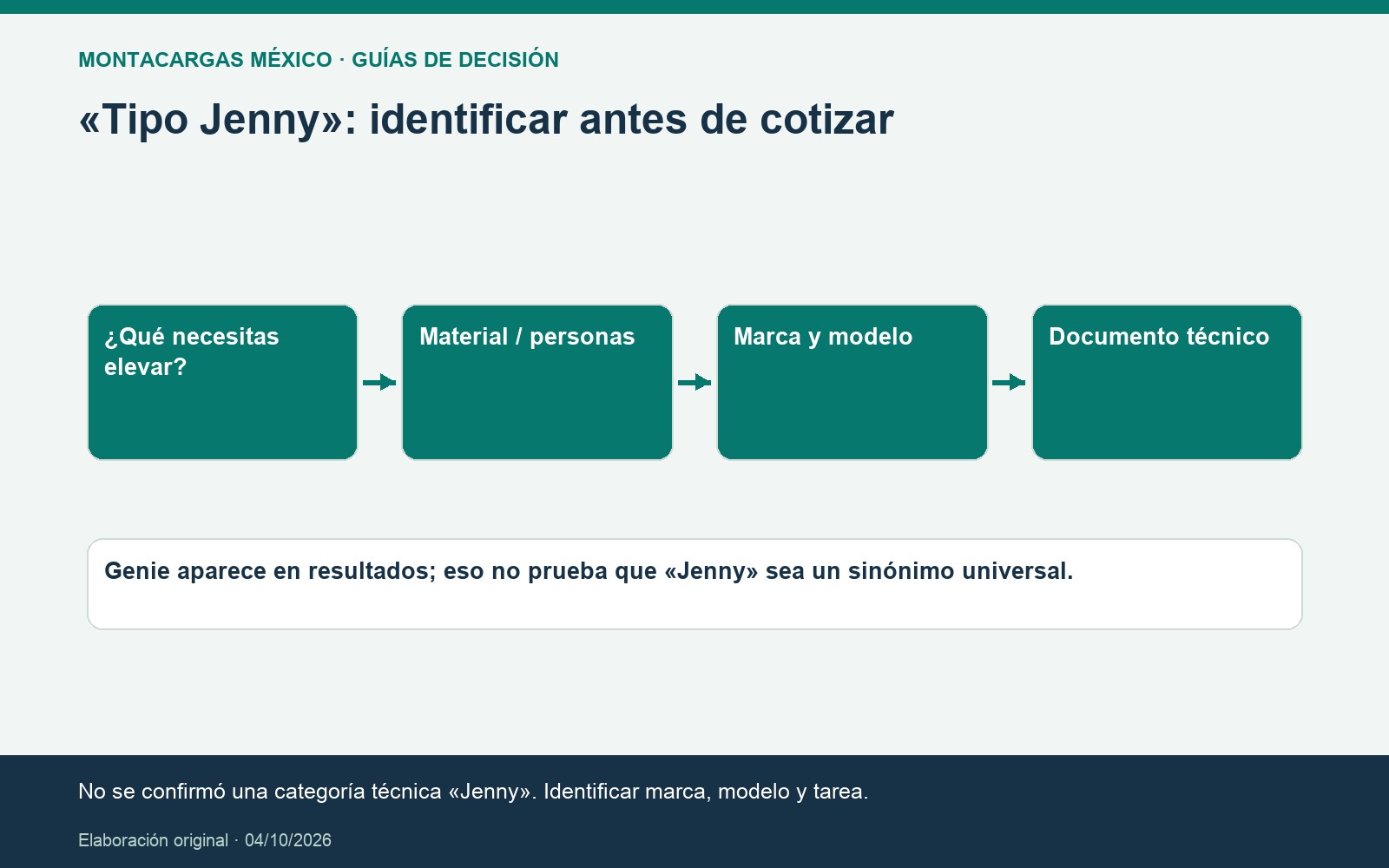Image resolution: width=1389 pixels, height=868 pixels.
Task: Click the 'Elaboración original · 04/10/2026' credit line
Action: (x=205, y=840)
